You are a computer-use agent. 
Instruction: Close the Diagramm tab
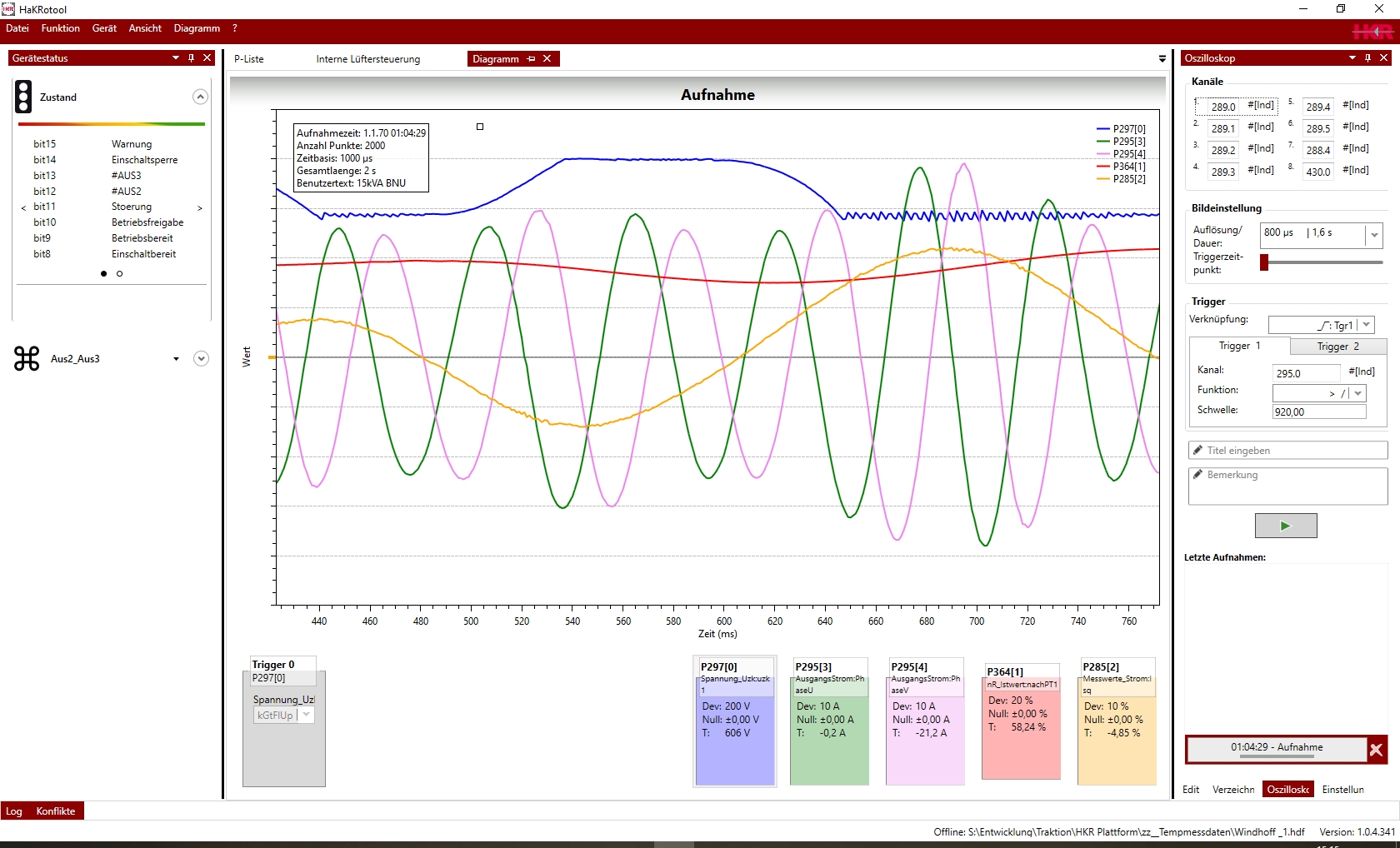tap(547, 59)
